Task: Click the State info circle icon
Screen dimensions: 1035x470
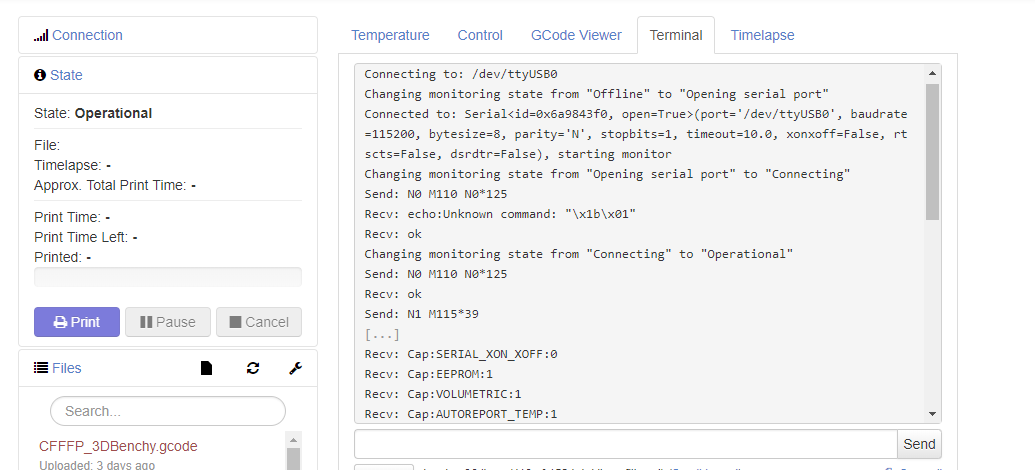Action: (40, 75)
